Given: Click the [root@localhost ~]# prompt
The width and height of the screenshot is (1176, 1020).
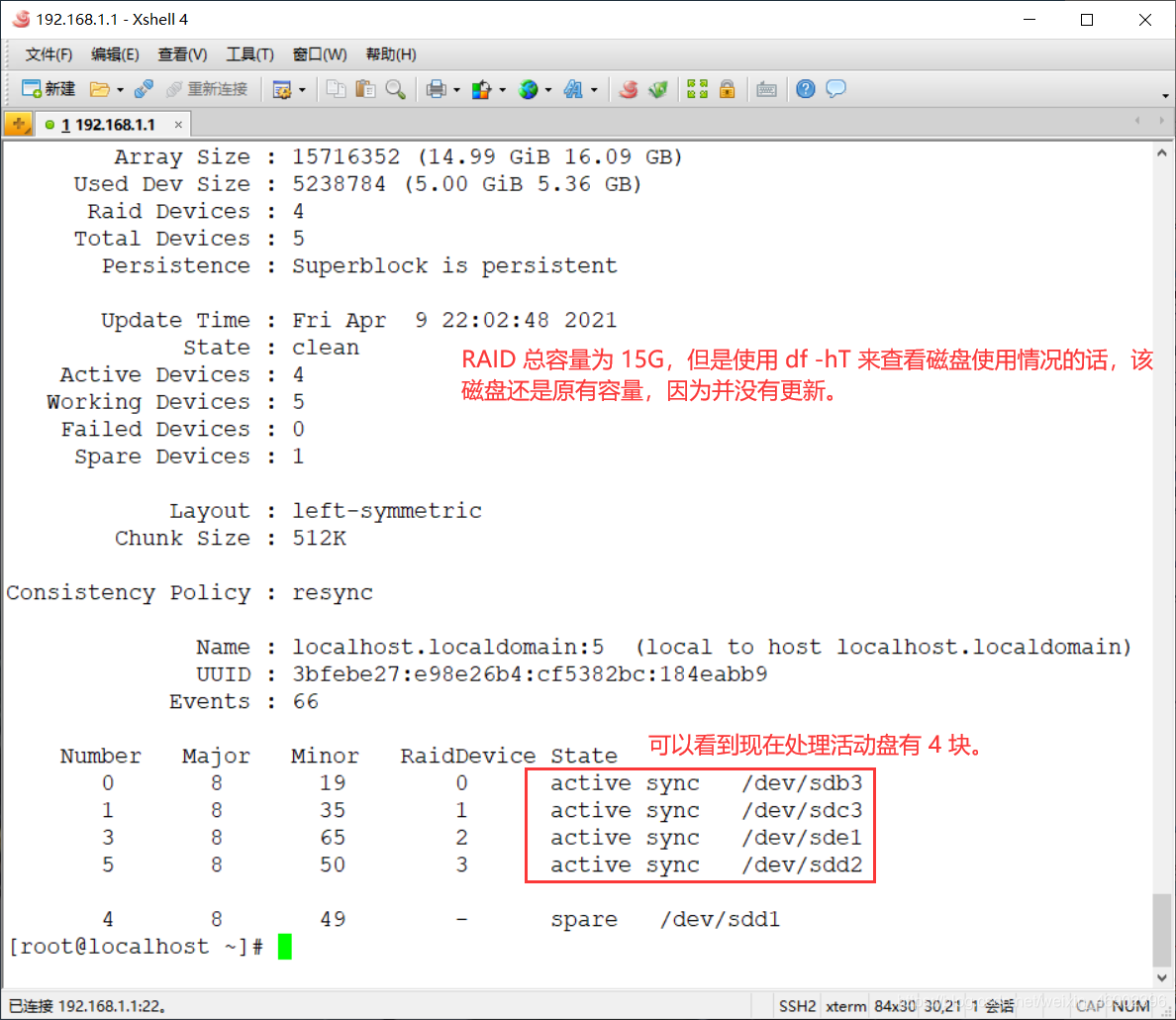Looking at the screenshot, I should tap(136, 947).
